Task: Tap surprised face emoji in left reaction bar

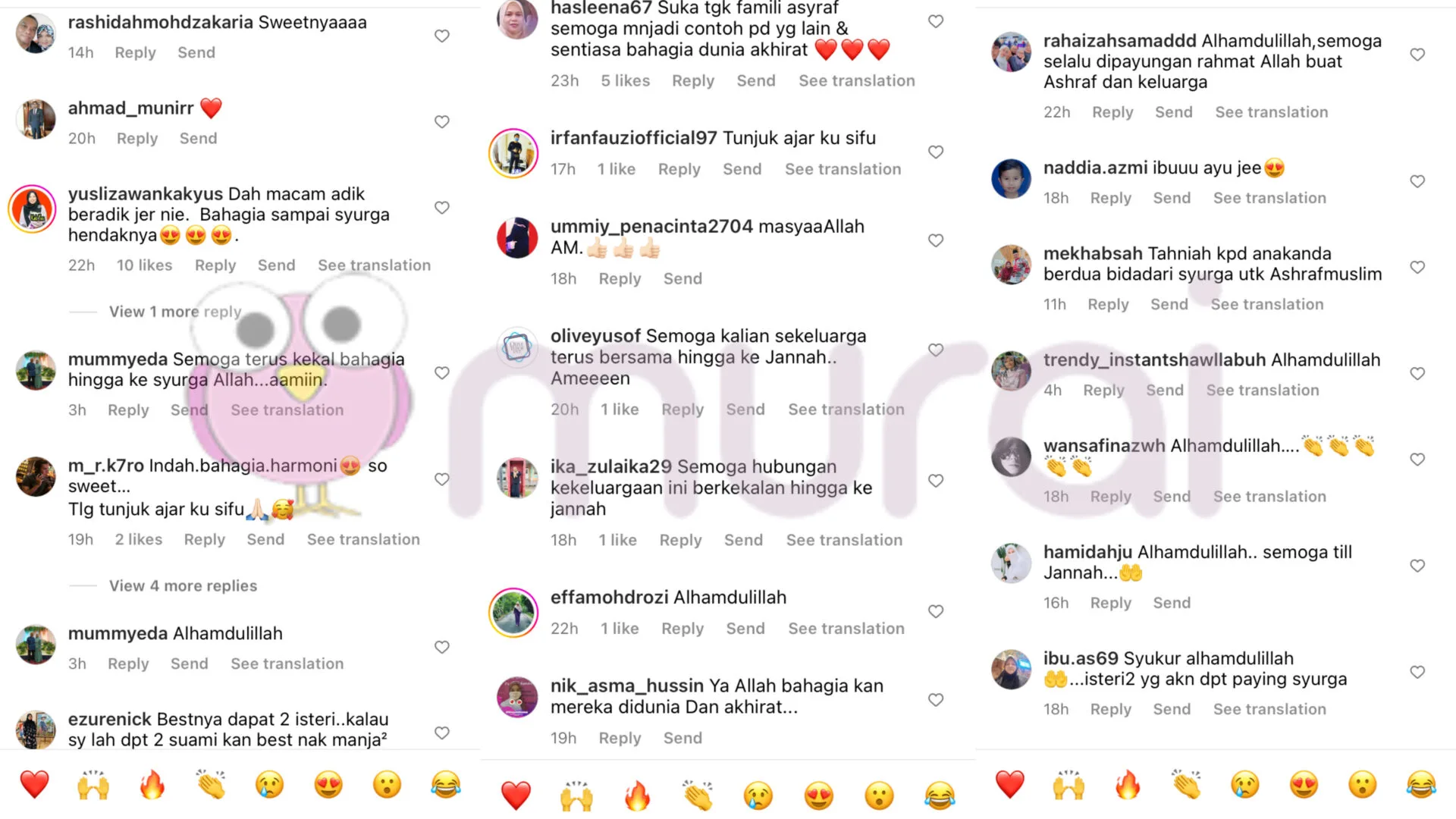Action: [387, 785]
